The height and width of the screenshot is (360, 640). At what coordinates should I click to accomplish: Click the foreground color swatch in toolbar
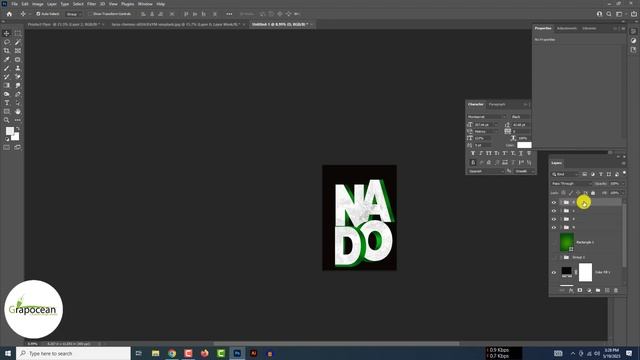(10, 131)
